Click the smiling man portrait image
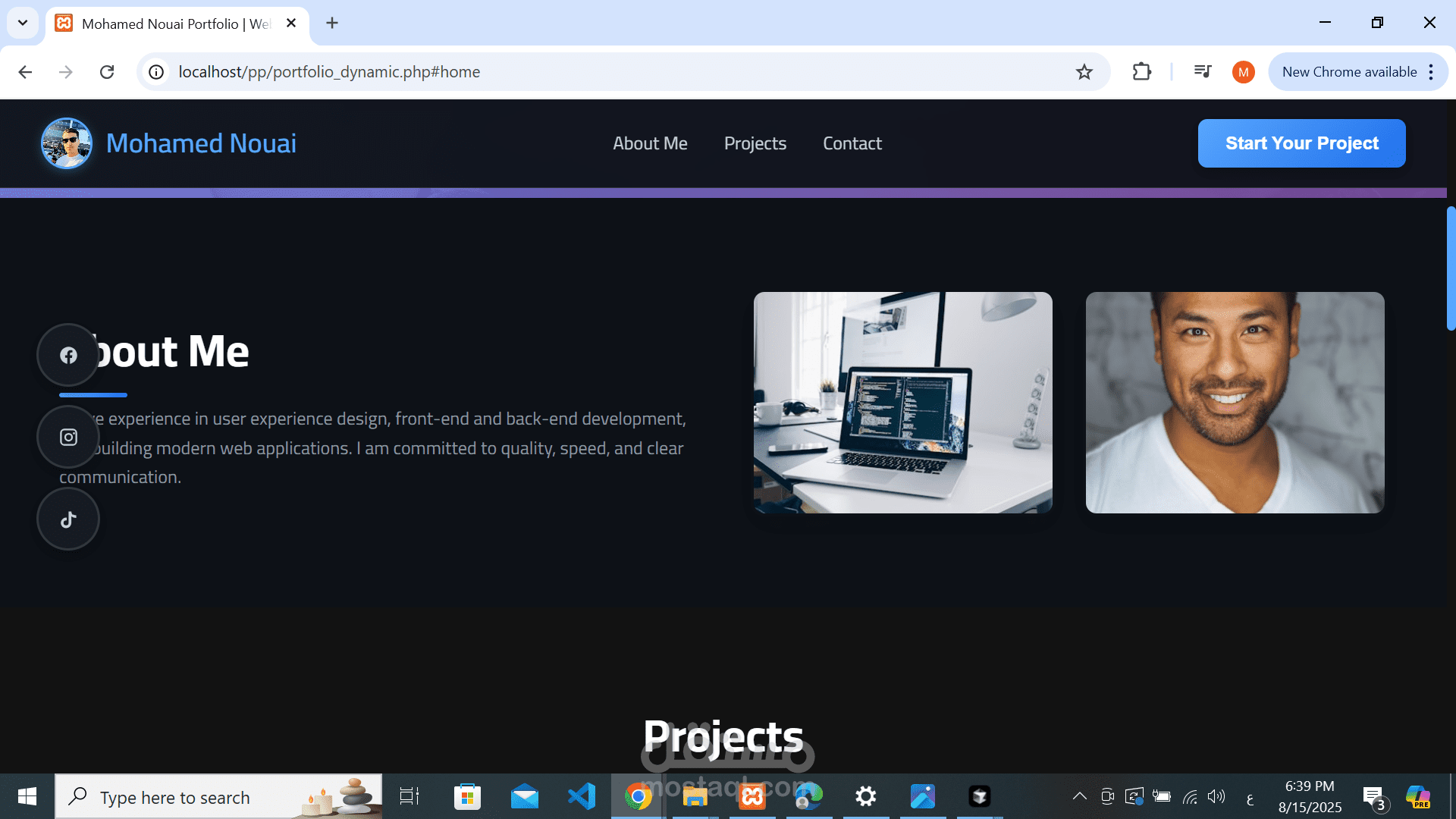The width and height of the screenshot is (1456, 819). coord(1235,403)
